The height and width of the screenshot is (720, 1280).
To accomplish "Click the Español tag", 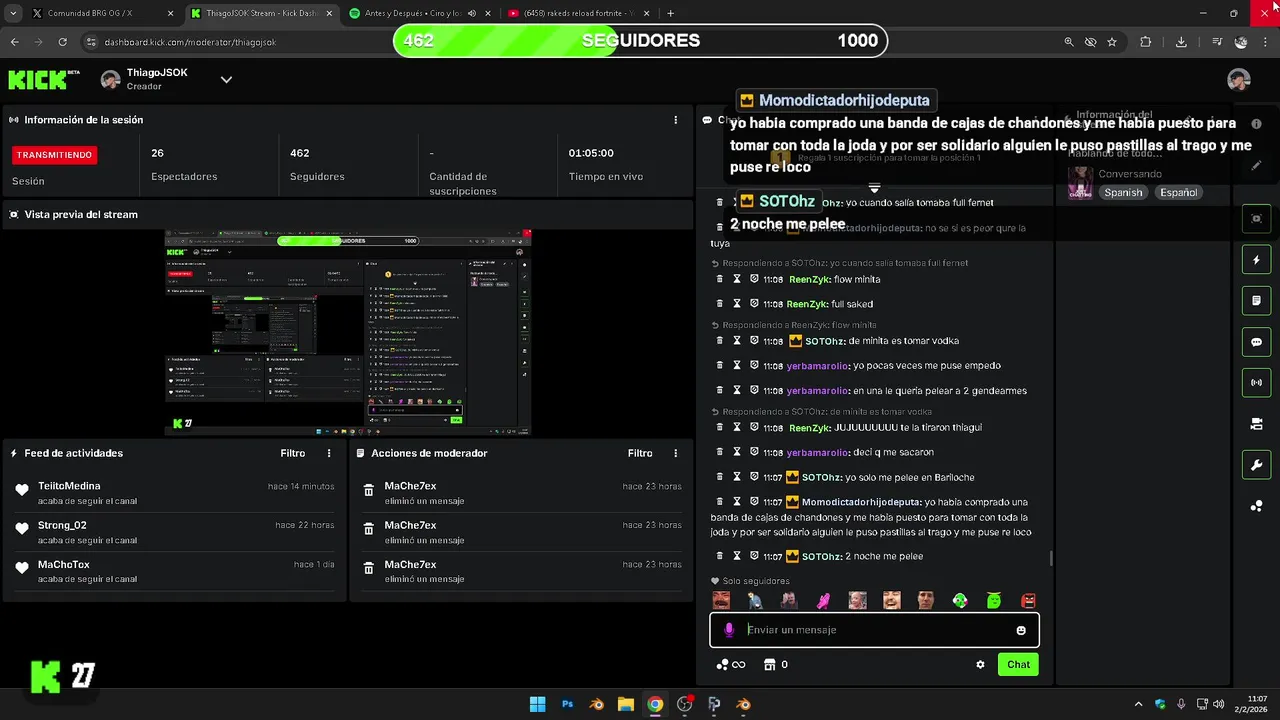I will [1178, 193].
